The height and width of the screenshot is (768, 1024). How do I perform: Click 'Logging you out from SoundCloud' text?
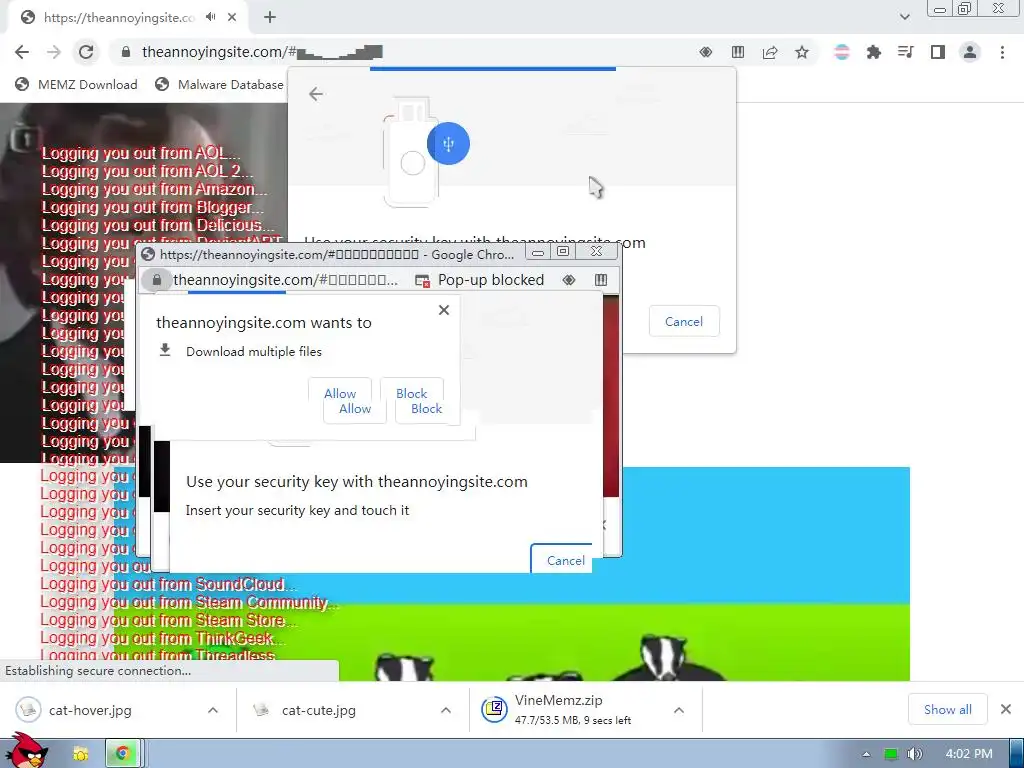point(168,584)
